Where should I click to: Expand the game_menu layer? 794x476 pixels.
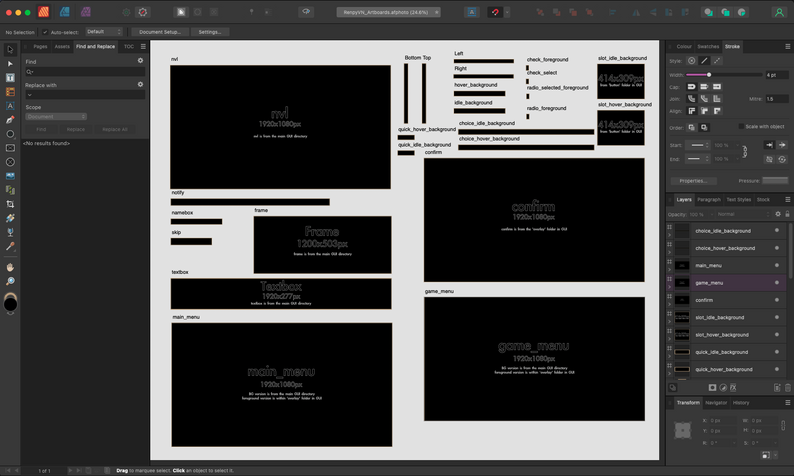coord(669,287)
